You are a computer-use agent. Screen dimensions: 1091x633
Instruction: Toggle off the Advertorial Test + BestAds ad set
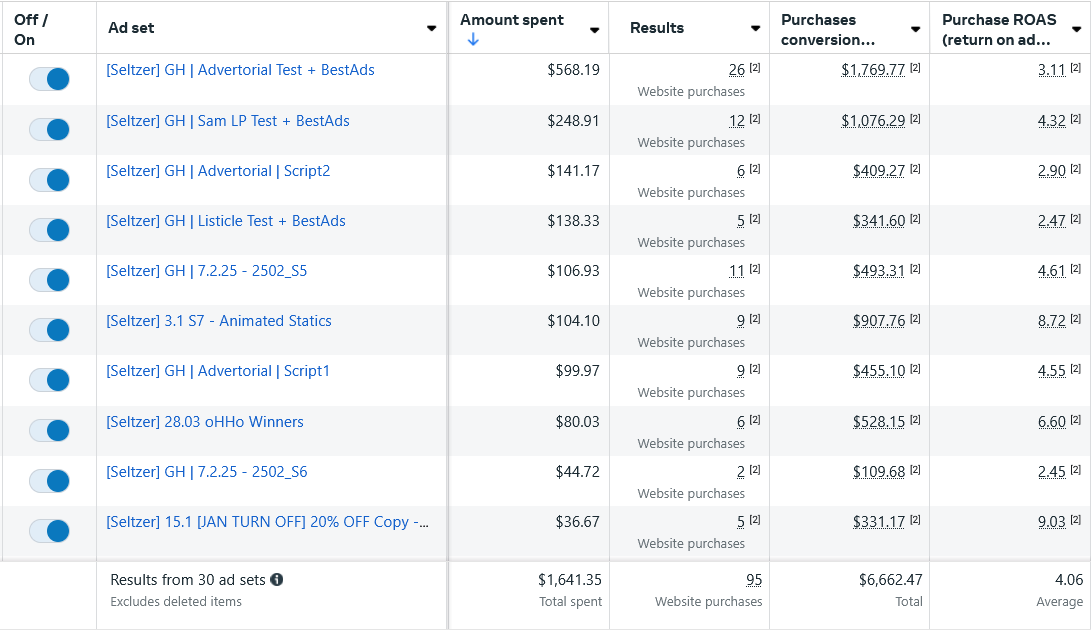tap(49, 79)
